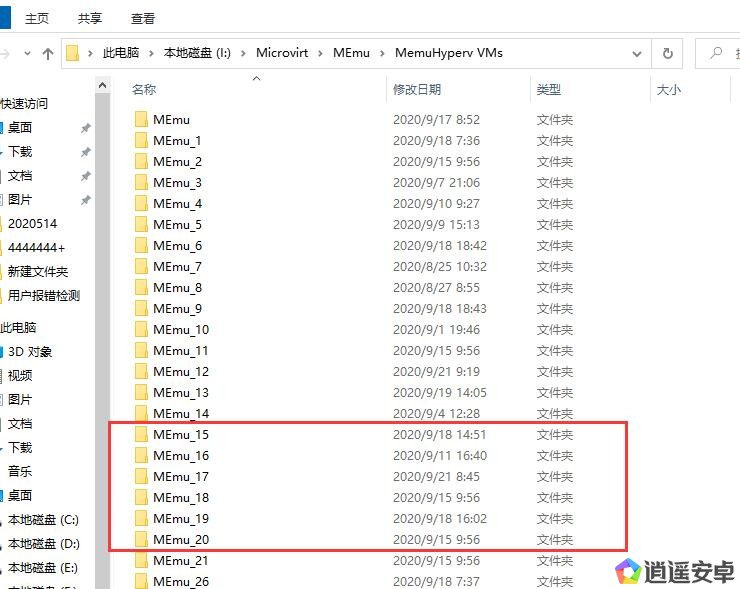Screen dimensions: 740x589
Task: Click the refresh button beside address bar
Action: [667, 53]
